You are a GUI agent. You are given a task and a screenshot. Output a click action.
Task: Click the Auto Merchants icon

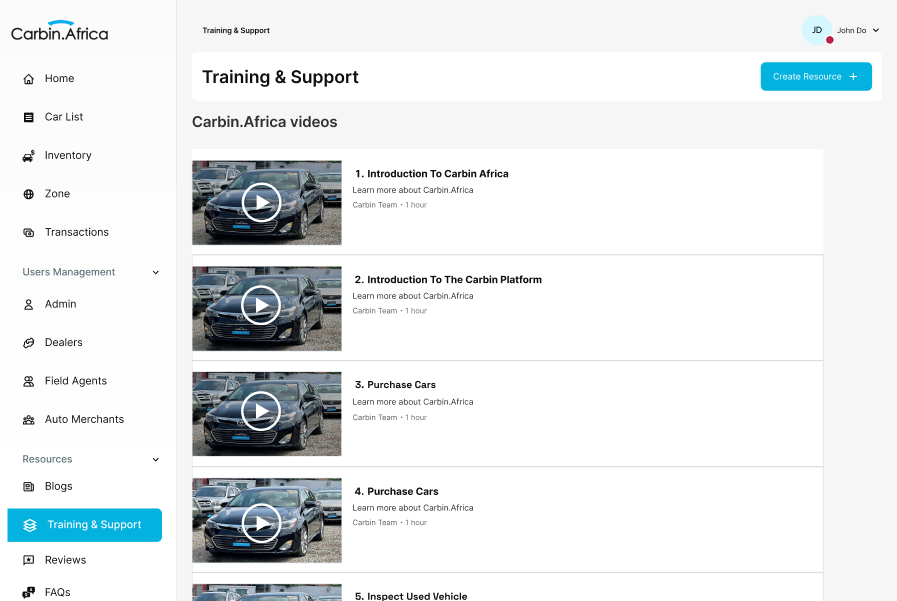pos(29,420)
